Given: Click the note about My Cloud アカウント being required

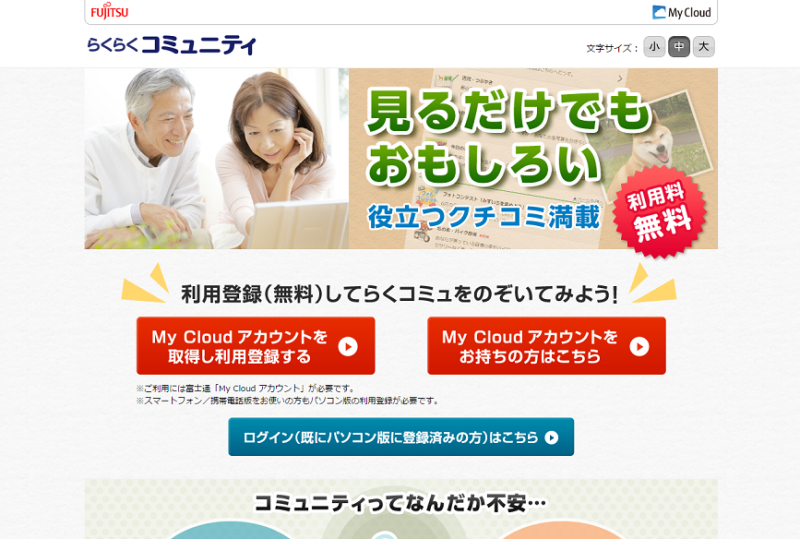Looking at the screenshot, I should 245,388.
